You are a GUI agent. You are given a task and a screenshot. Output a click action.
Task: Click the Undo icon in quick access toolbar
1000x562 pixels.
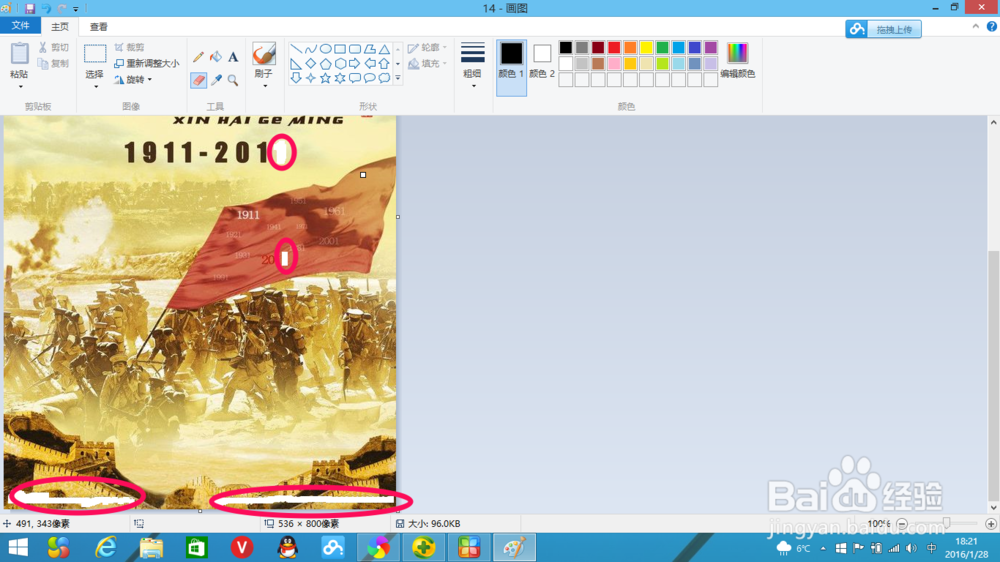46,8
